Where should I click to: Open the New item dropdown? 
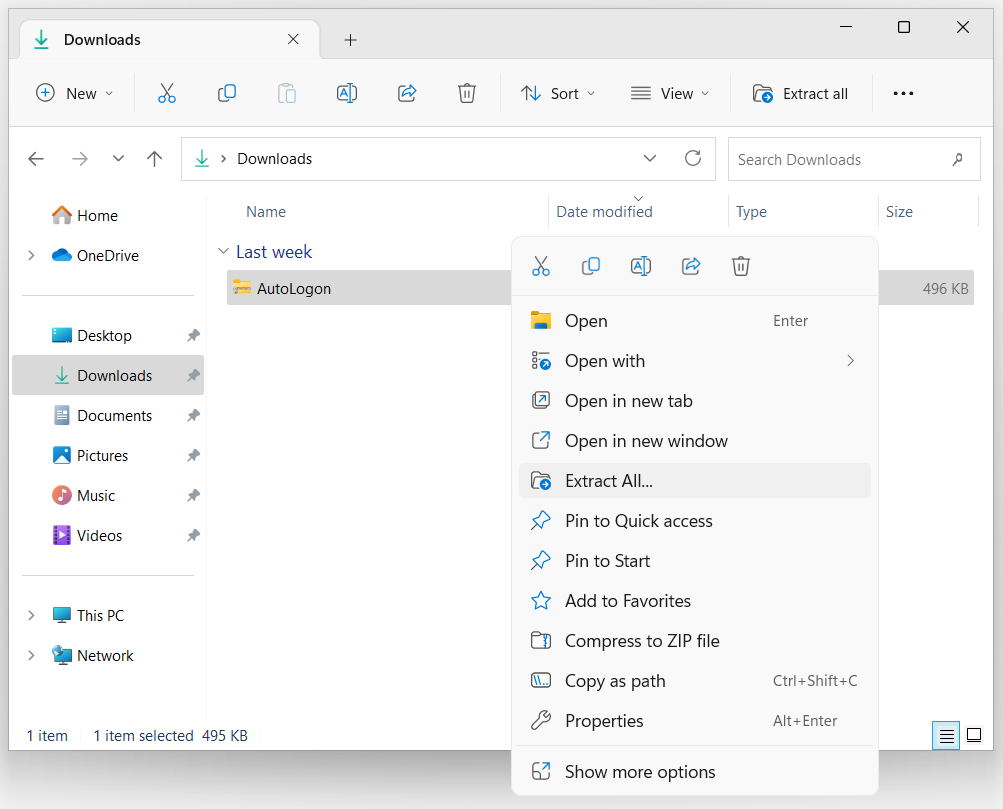75,93
